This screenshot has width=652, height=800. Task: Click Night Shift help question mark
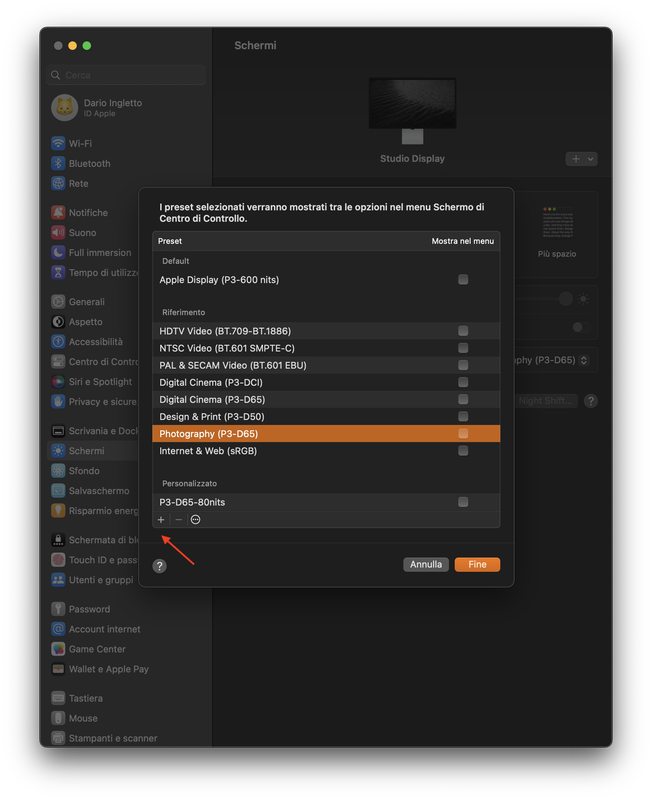[591, 401]
